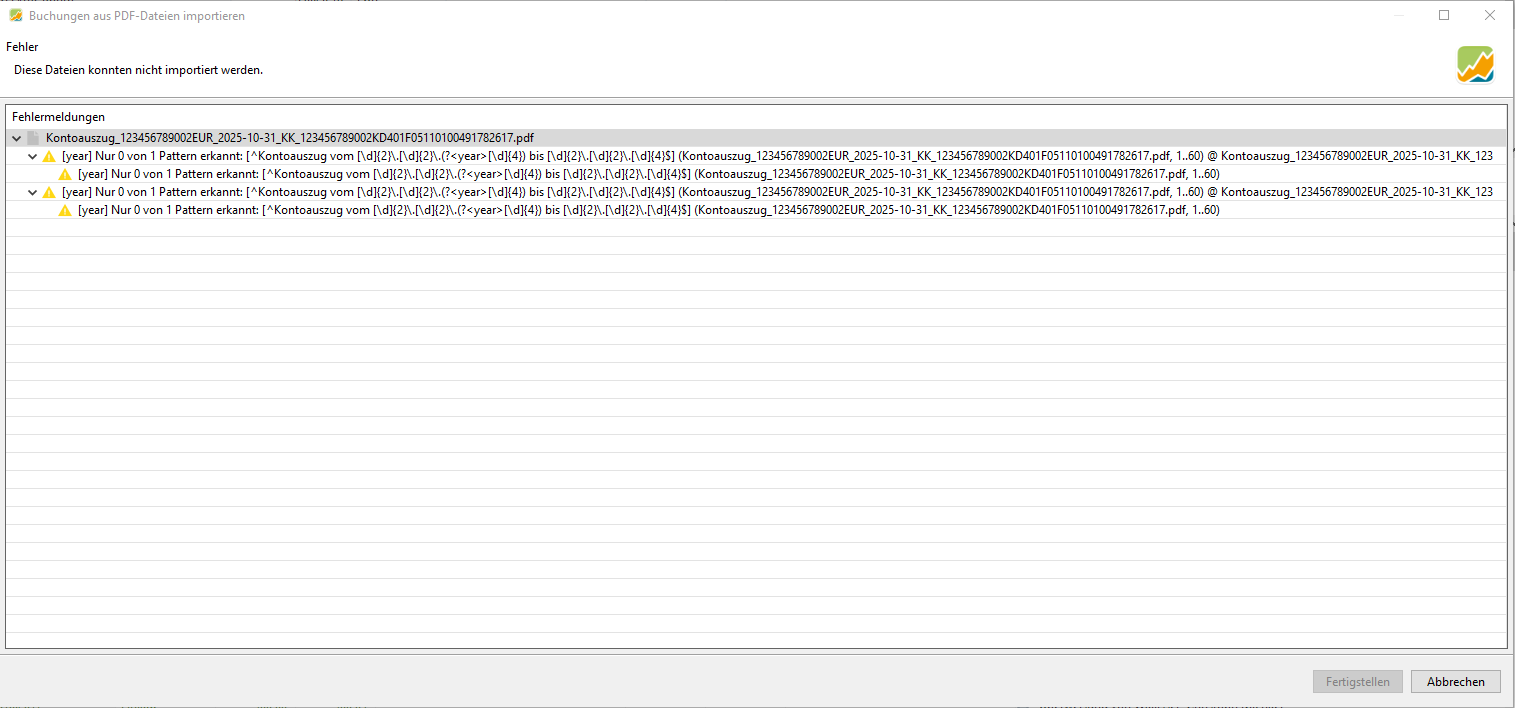The width and height of the screenshot is (1515, 708).
Task: Collapse the first [year] warning entry
Action: coord(33,156)
